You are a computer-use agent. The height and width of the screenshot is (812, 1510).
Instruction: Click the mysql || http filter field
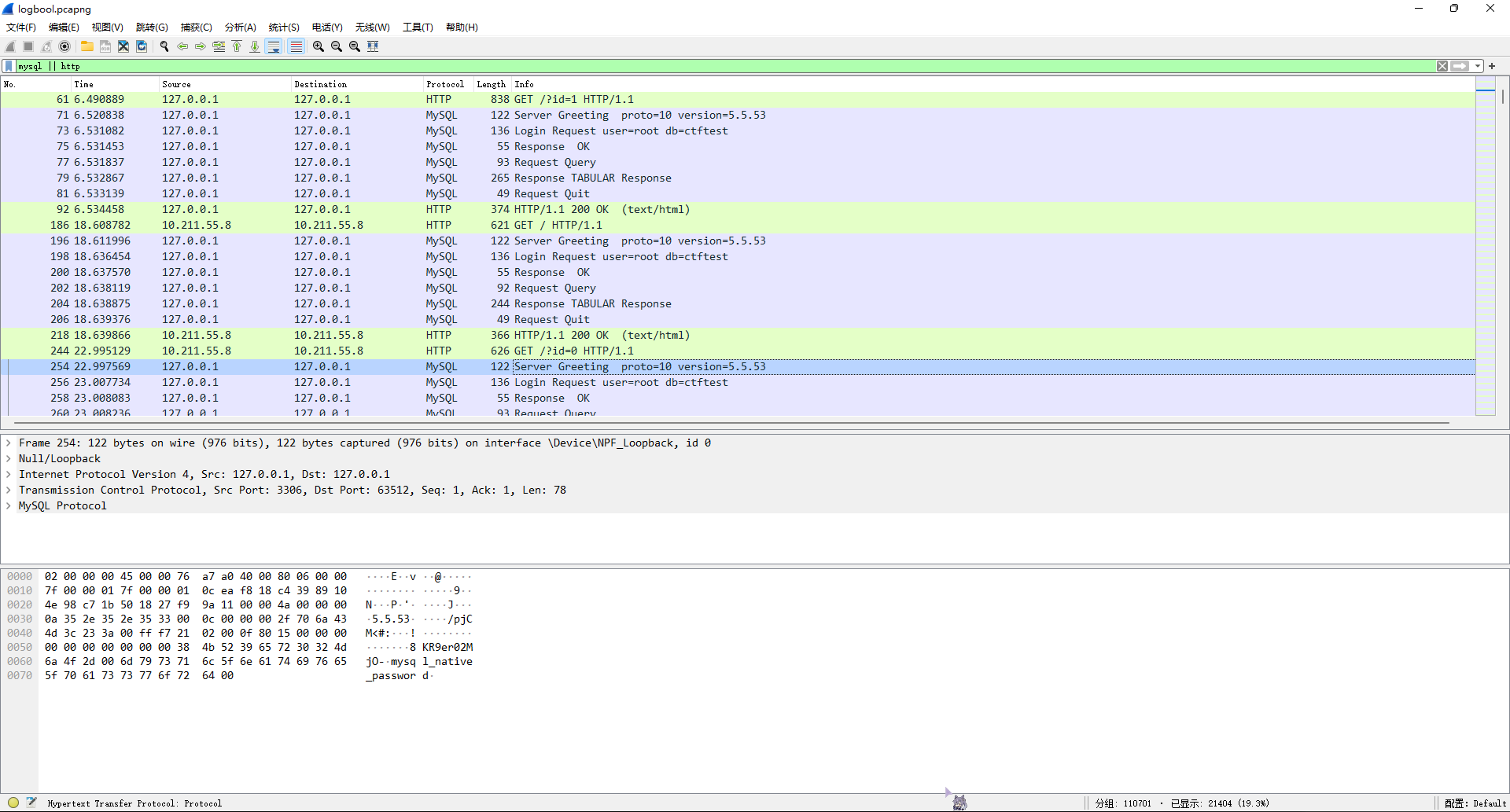point(708,66)
